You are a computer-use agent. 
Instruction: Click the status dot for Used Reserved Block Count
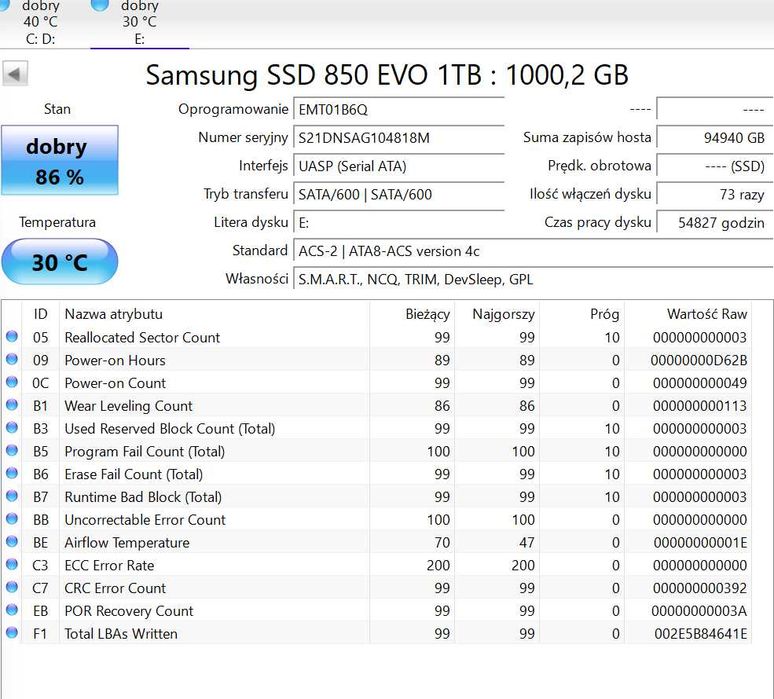click(x=12, y=427)
